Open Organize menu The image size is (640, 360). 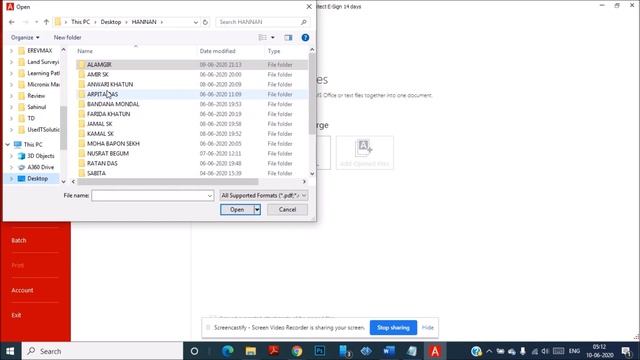coord(25,38)
